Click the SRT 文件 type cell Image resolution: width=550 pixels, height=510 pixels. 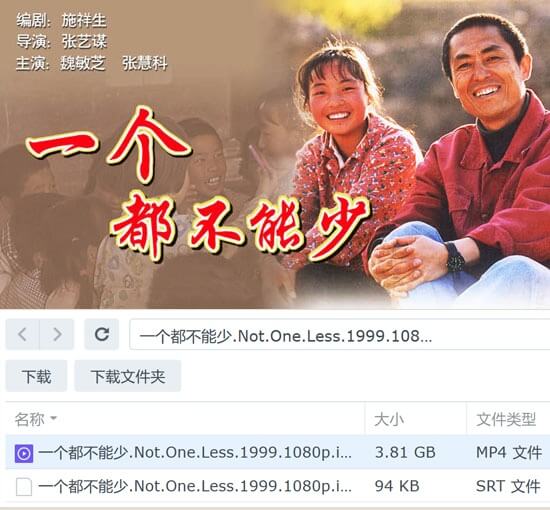click(x=508, y=486)
